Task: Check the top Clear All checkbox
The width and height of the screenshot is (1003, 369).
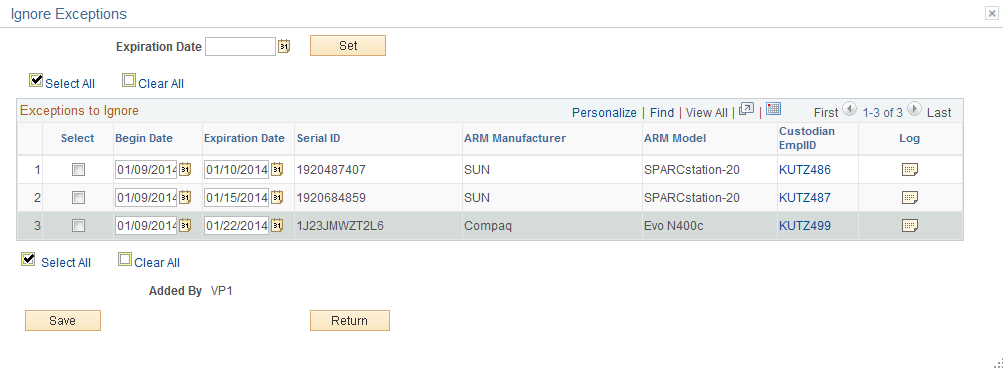Action: [x=129, y=81]
